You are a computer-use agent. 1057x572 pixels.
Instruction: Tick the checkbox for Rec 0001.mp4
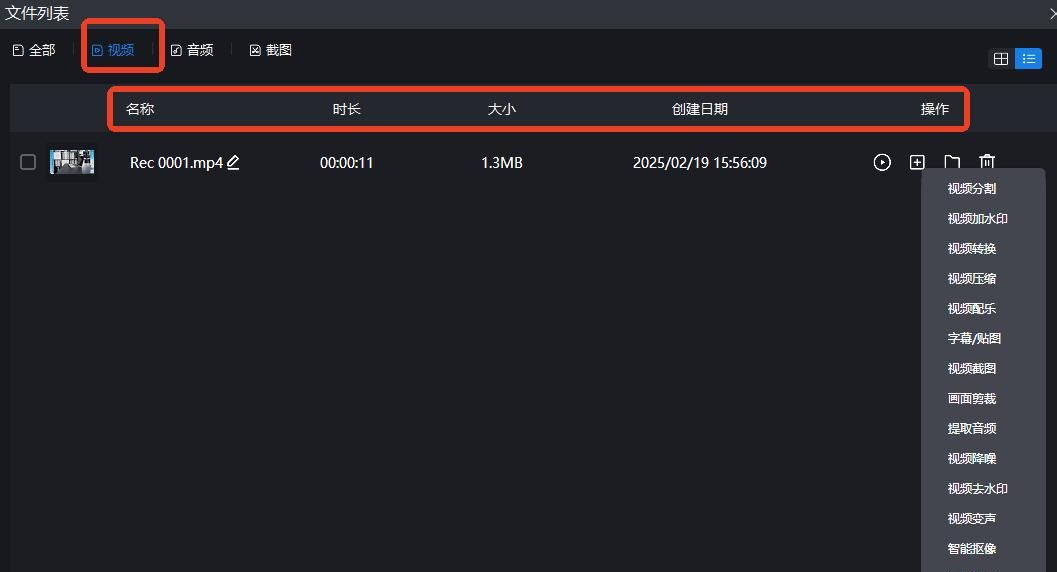28,162
